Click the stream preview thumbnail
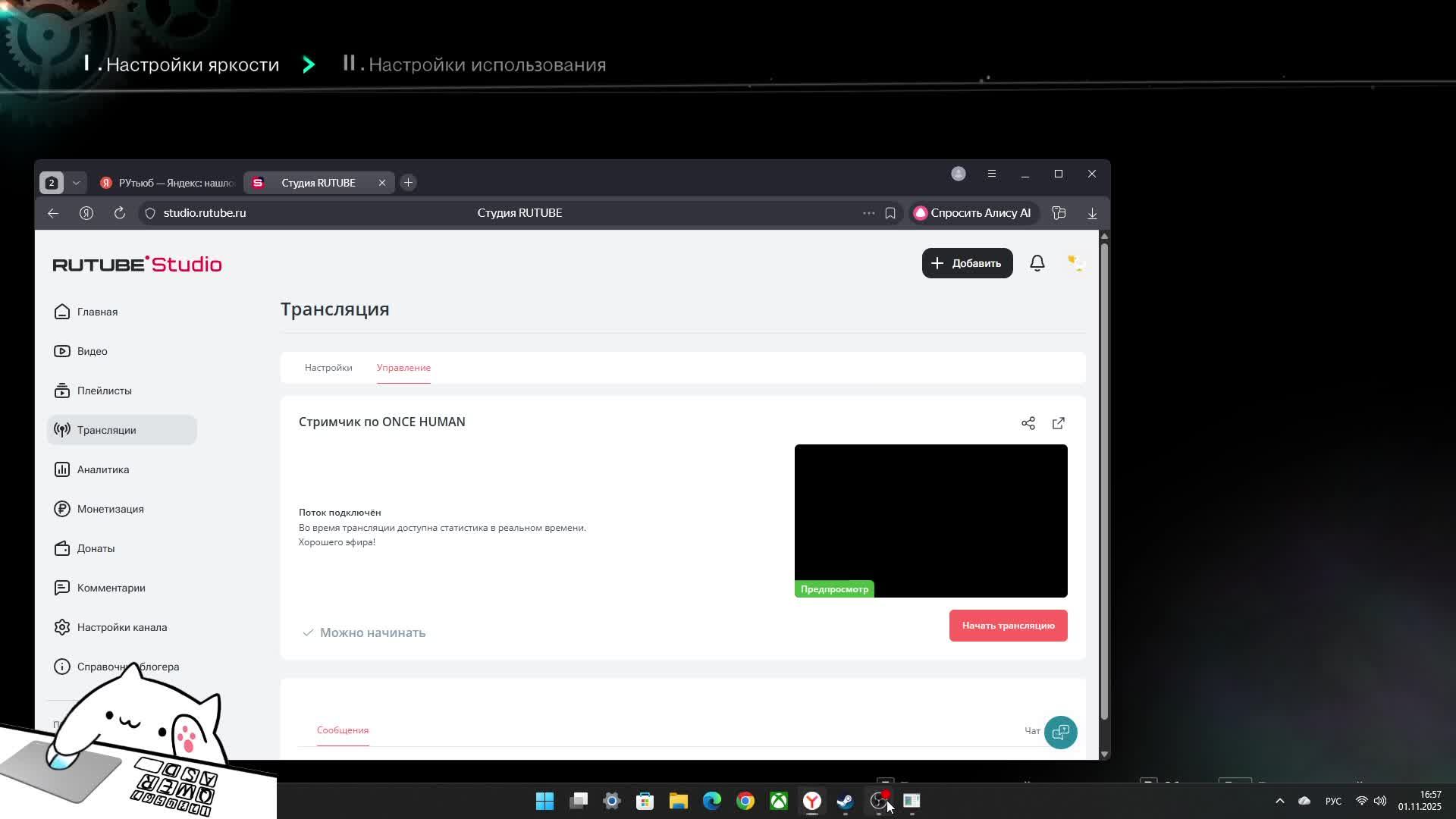The height and width of the screenshot is (819, 1456). [930, 521]
